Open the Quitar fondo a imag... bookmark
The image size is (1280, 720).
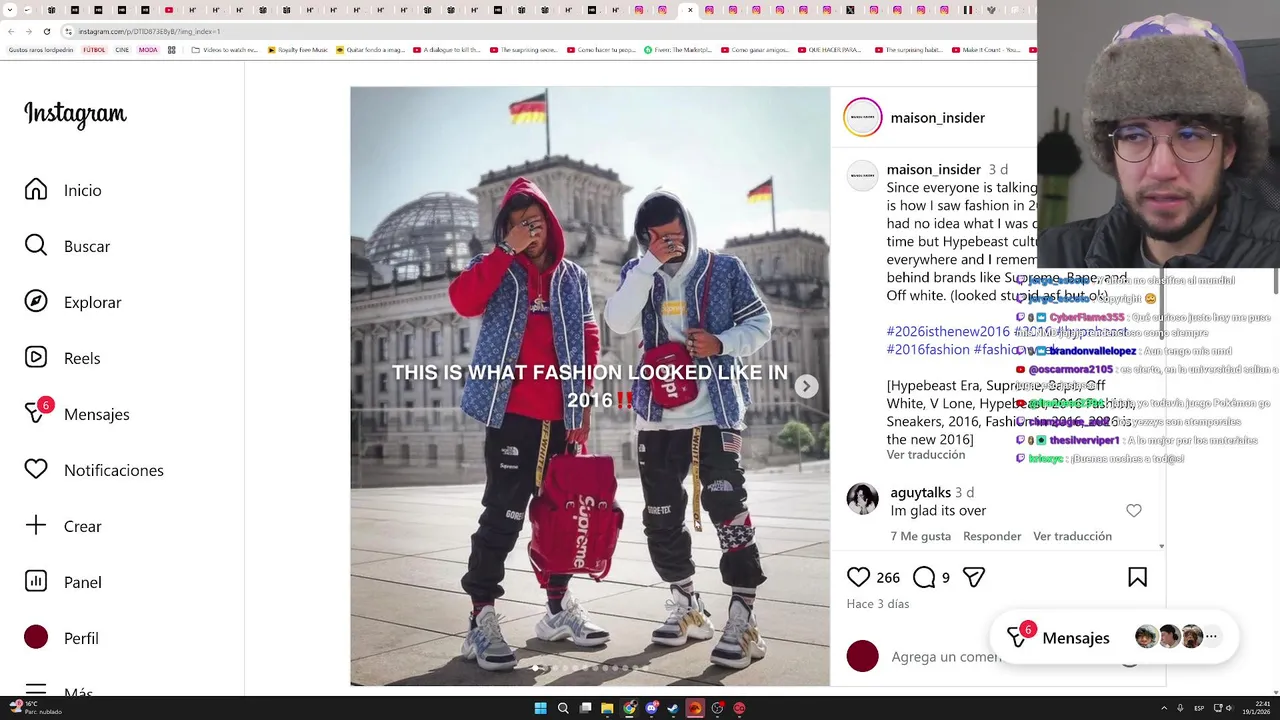coord(371,50)
